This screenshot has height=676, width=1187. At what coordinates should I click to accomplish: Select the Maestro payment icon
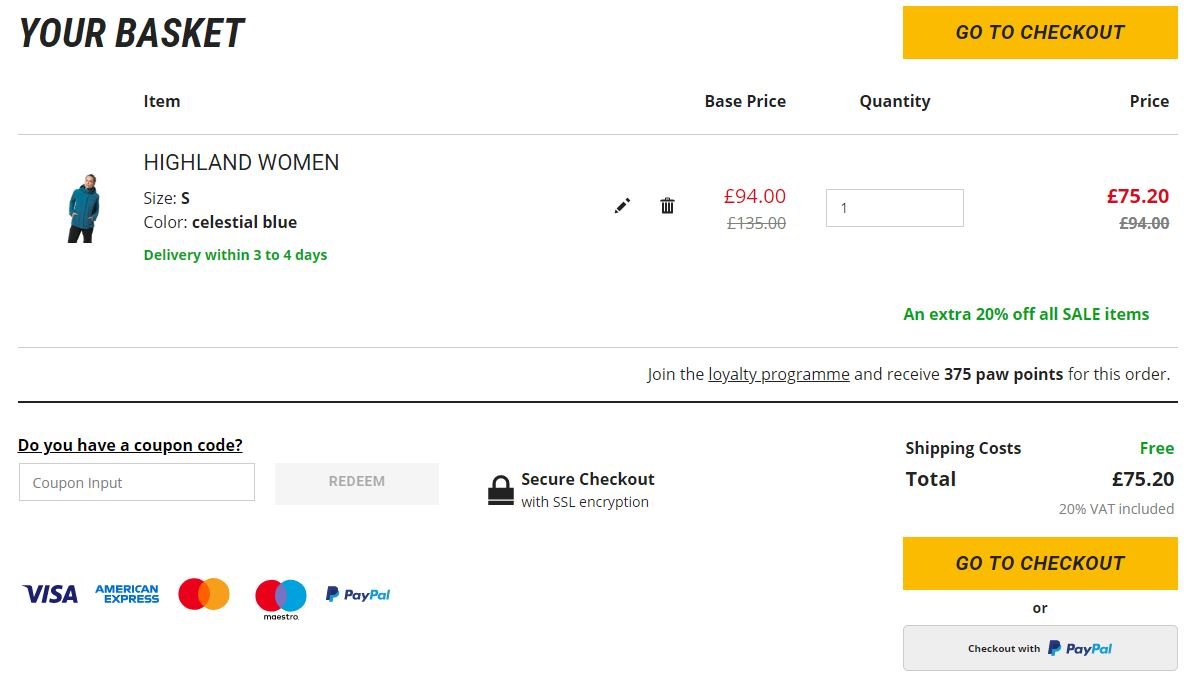280,597
